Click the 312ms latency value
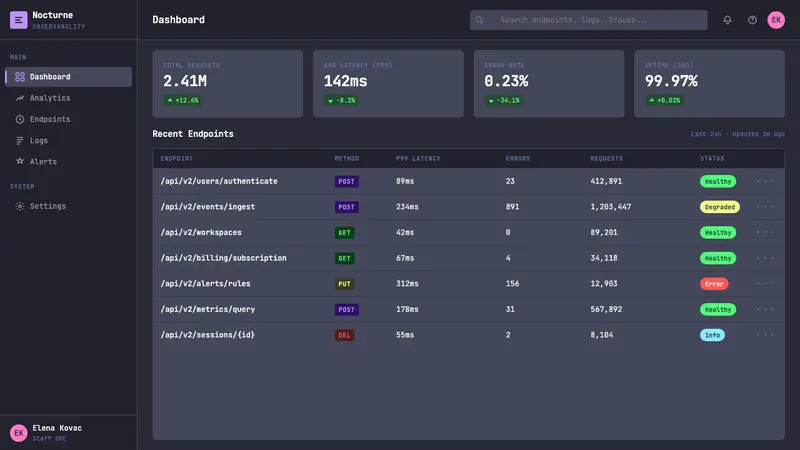Image resolution: width=800 pixels, height=450 pixels. pyautogui.click(x=407, y=284)
